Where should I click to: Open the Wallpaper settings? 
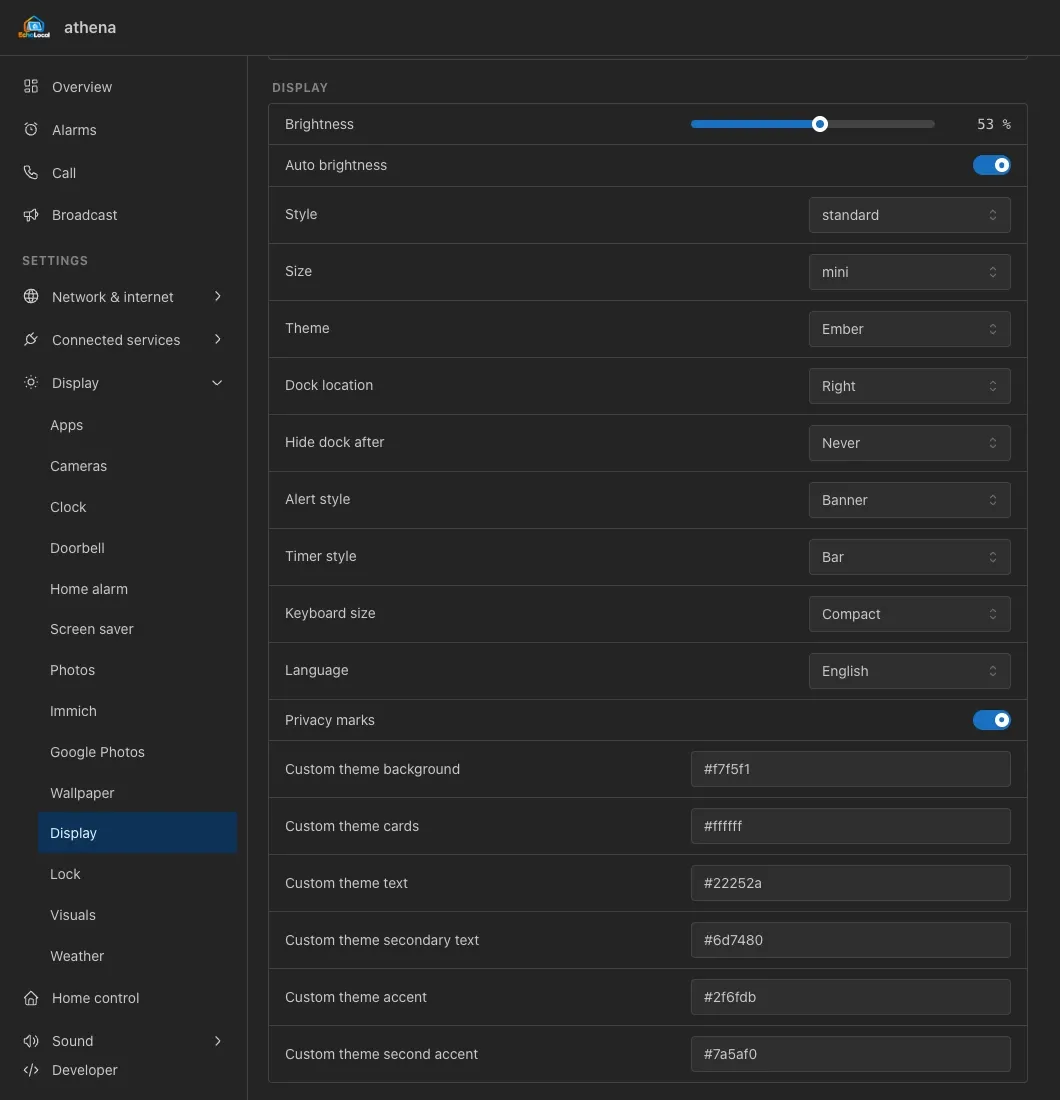pos(82,793)
